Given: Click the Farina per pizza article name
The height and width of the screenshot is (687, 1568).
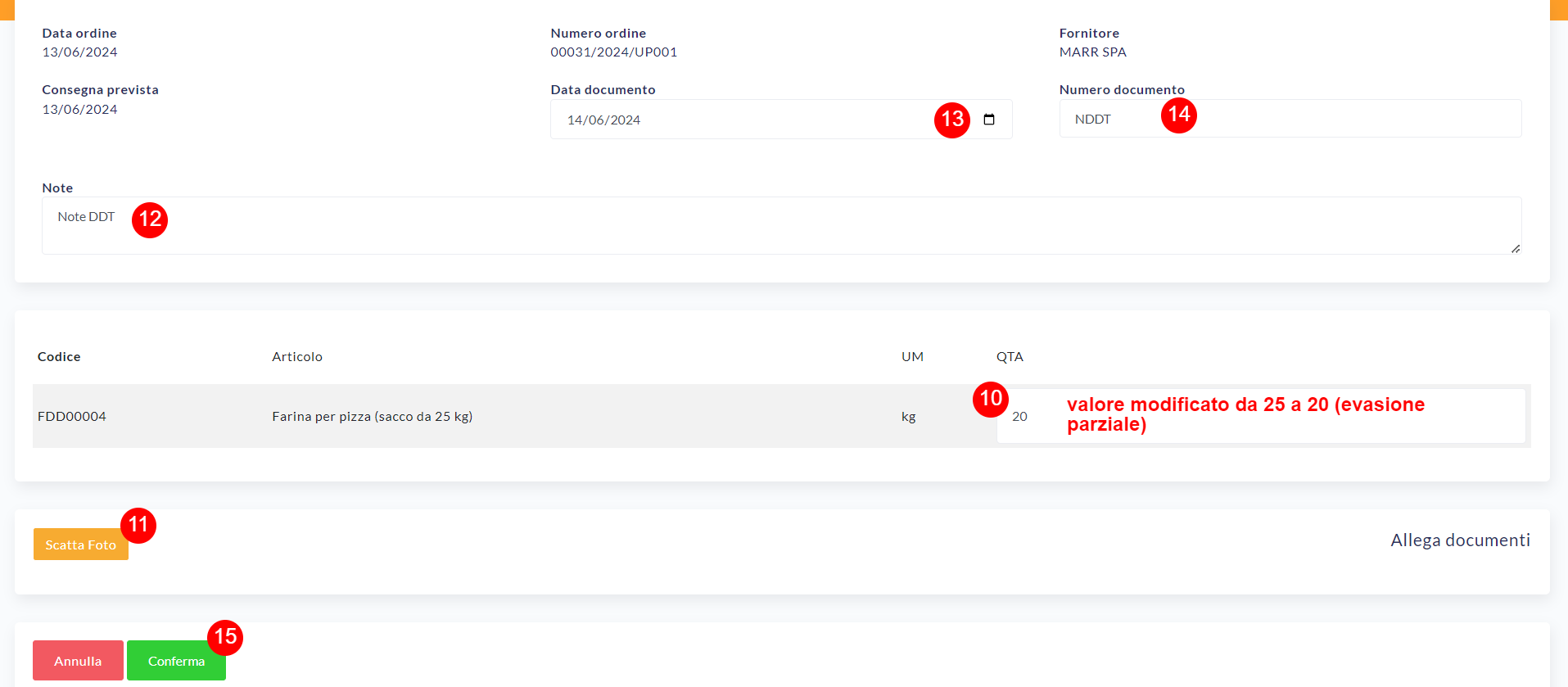Looking at the screenshot, I should point(372,417).
